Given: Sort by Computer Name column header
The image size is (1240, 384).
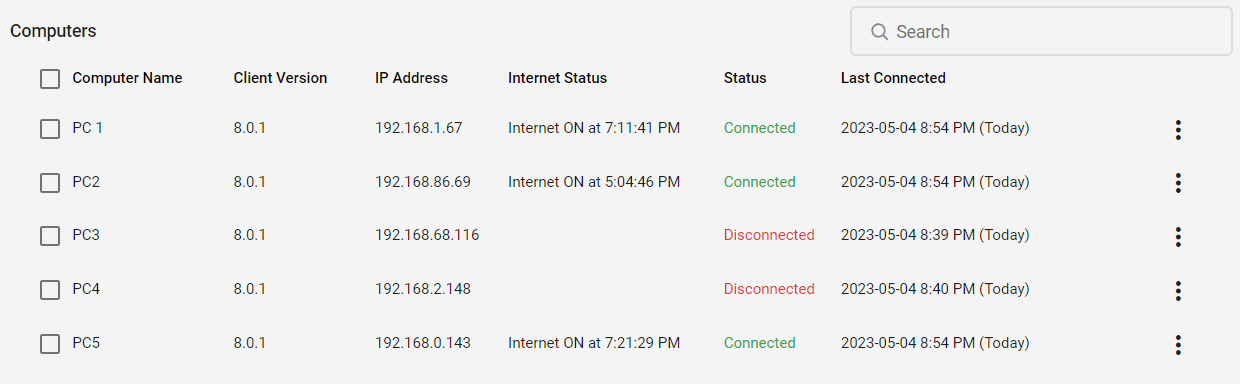Looking at the screenshot, I should [x=127, y=78].
